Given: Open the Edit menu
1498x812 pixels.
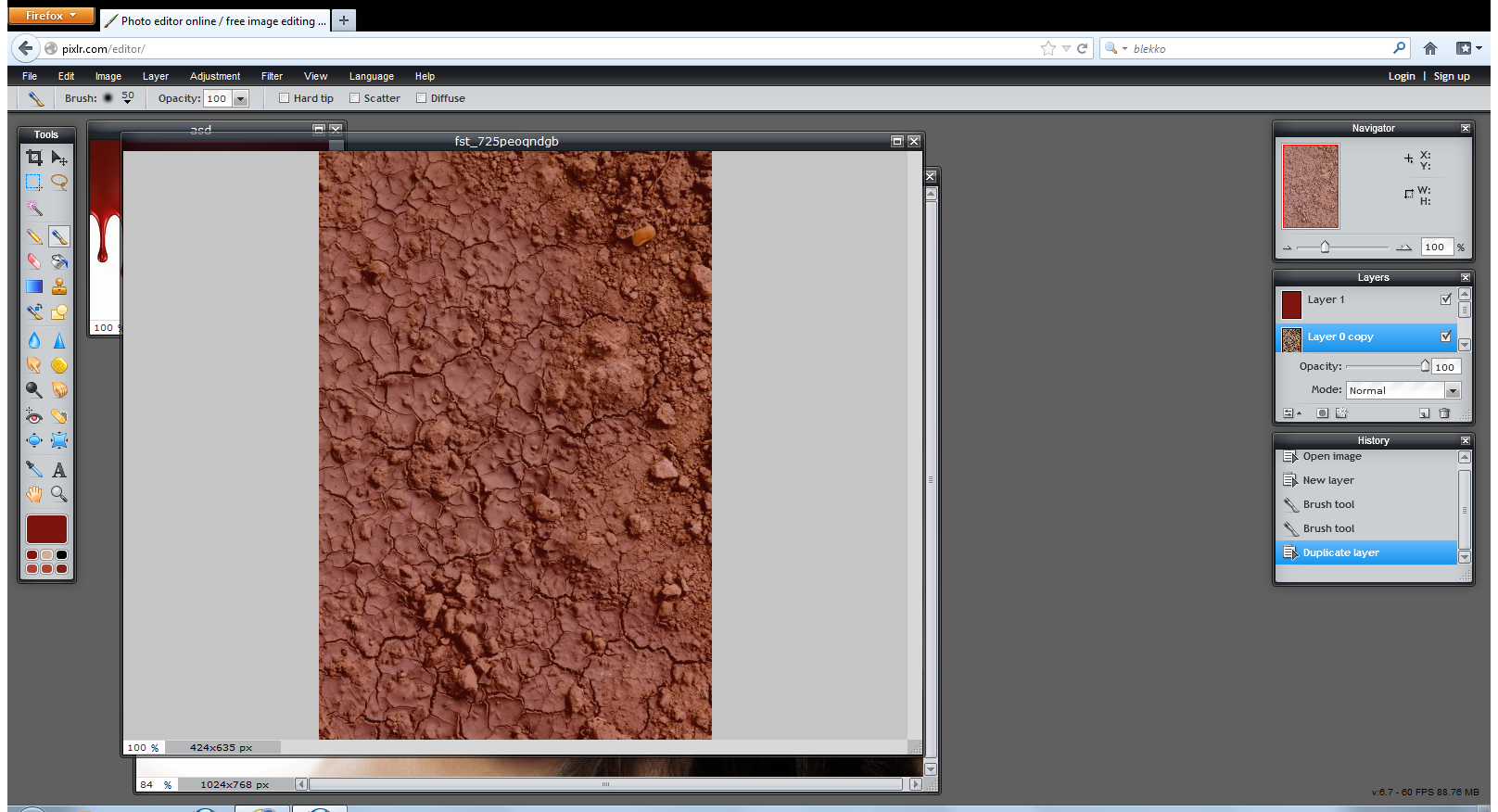Looking at the screenshot, I should click(66, 76).
